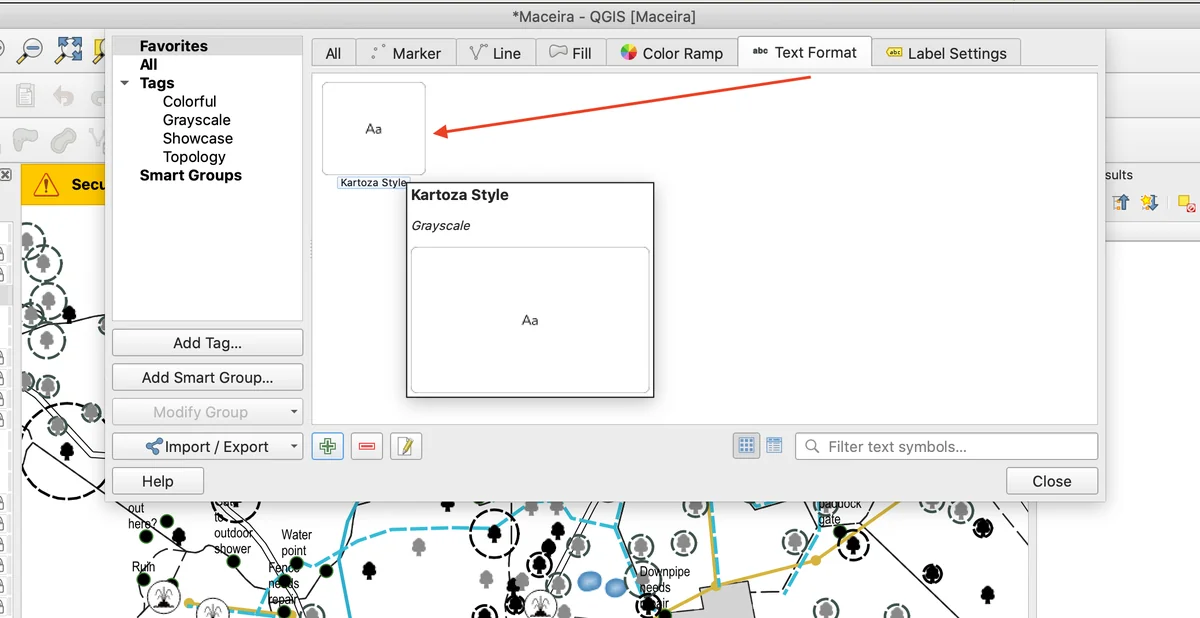1200x618 pixels.
Task: Open the Import / Export dropdown
Action: coord(207,447)
